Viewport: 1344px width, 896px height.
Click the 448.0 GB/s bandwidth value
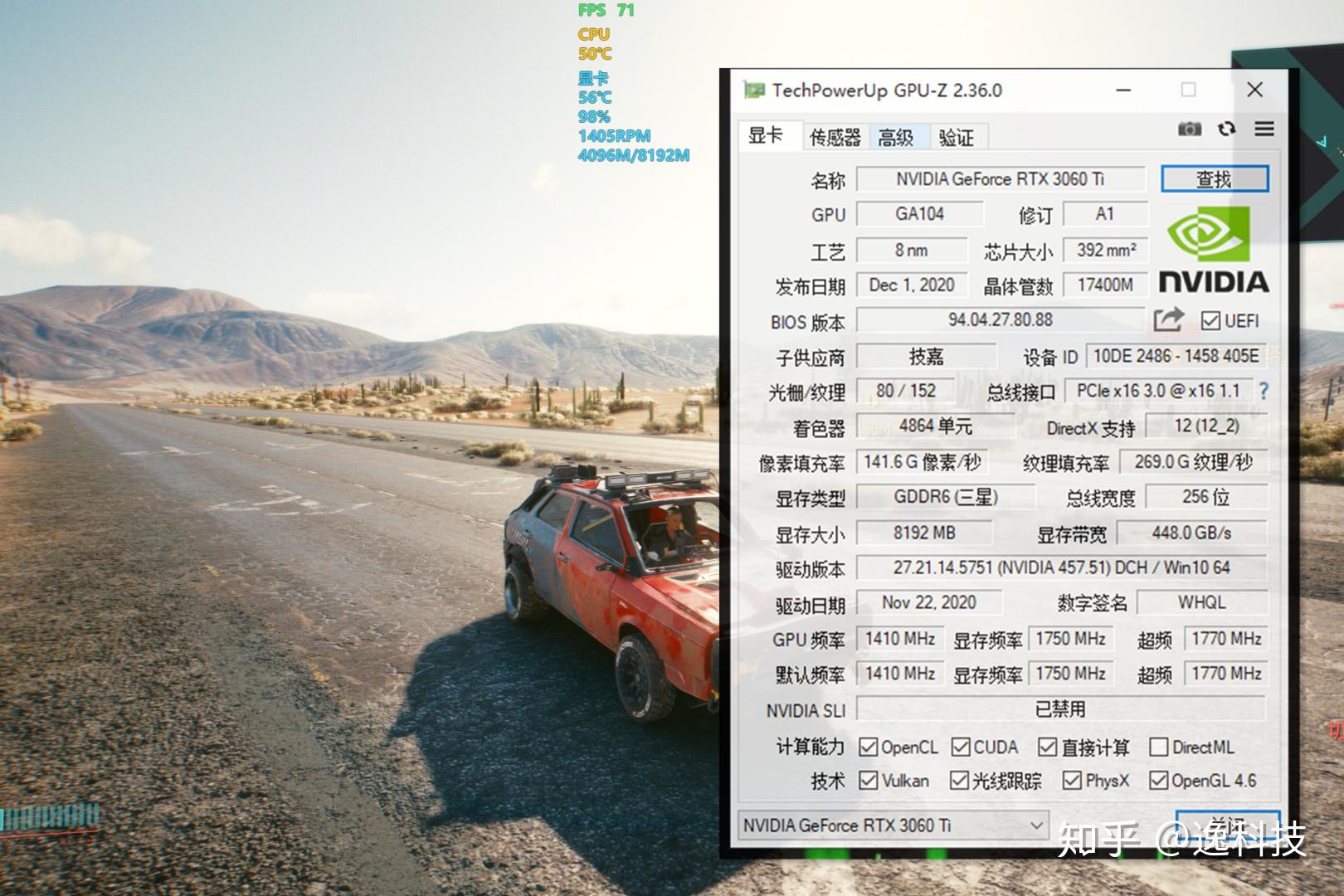(1192, 533)
